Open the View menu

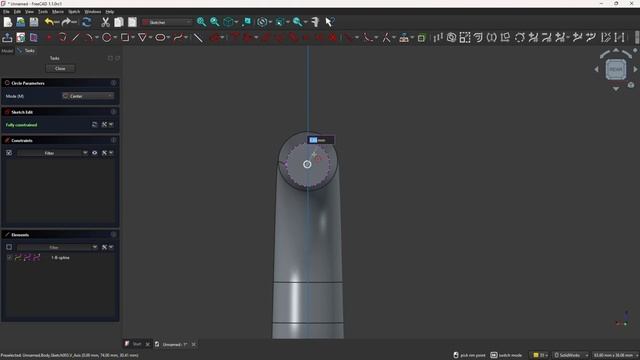(29, 11)
